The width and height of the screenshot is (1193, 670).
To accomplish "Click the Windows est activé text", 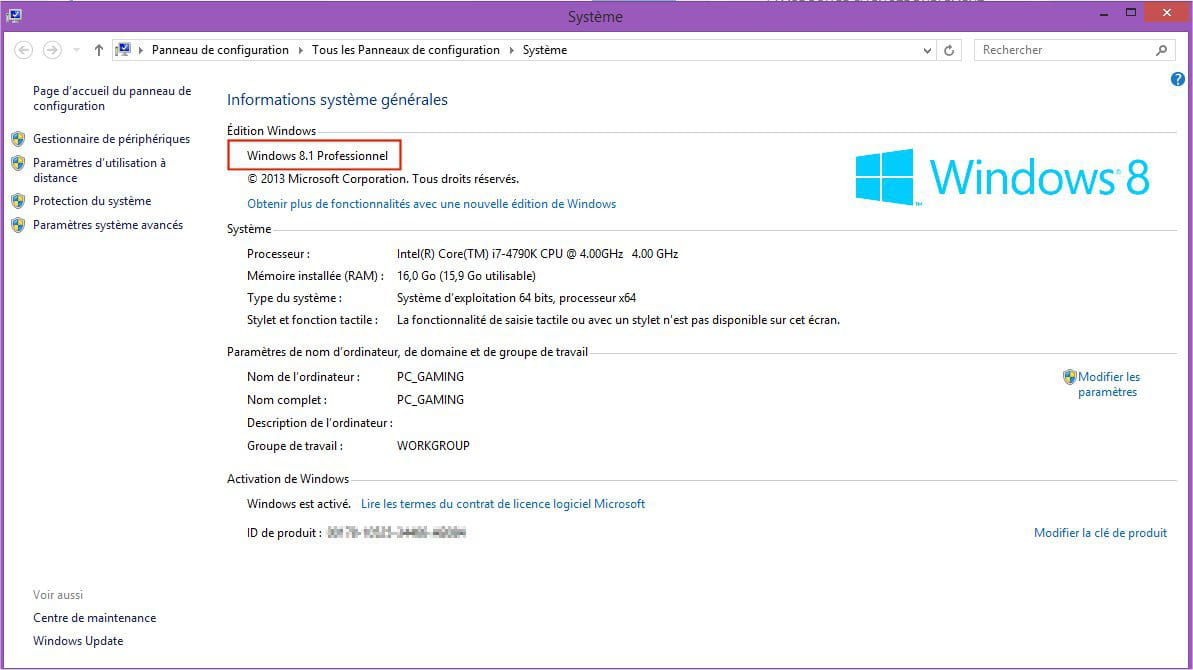I will click(299, 503).
